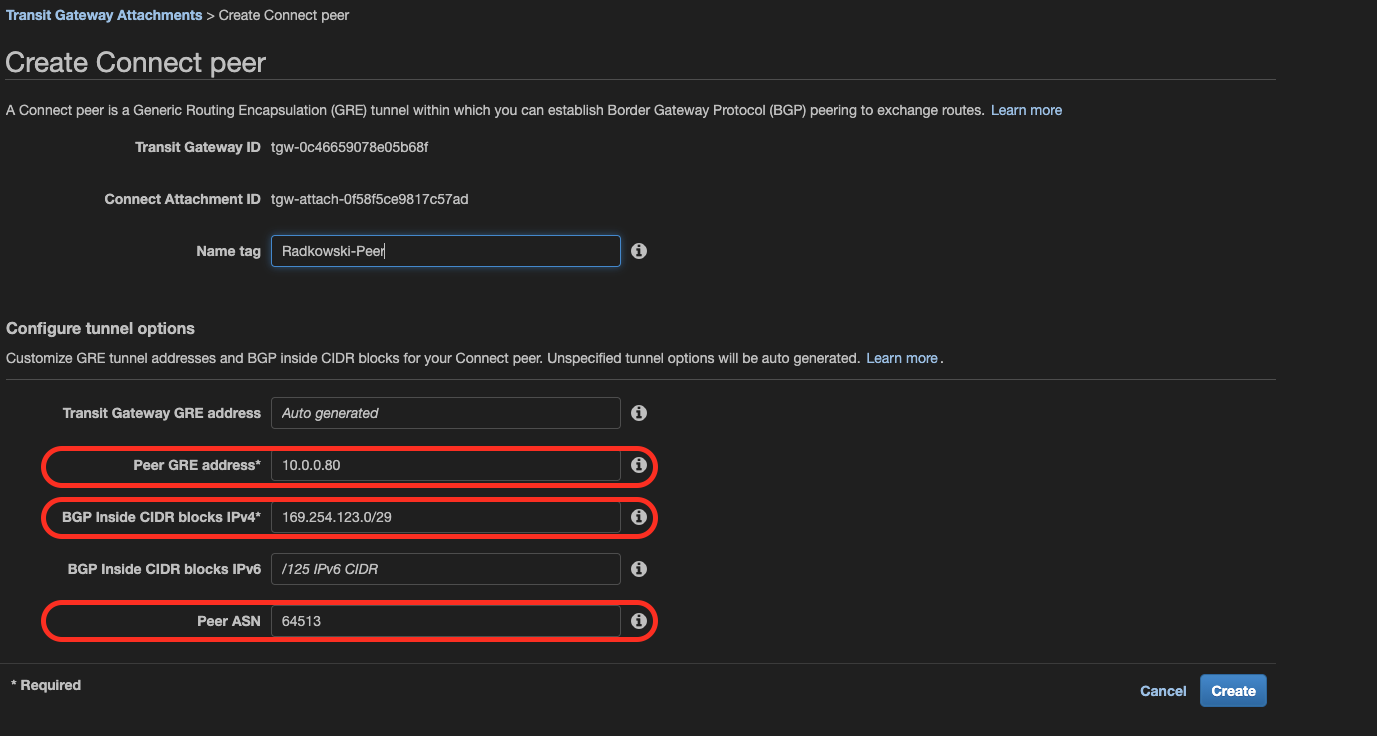The image size is (1377, 736).
Task: Focus the Name tag input field
Action: point(446,251)
